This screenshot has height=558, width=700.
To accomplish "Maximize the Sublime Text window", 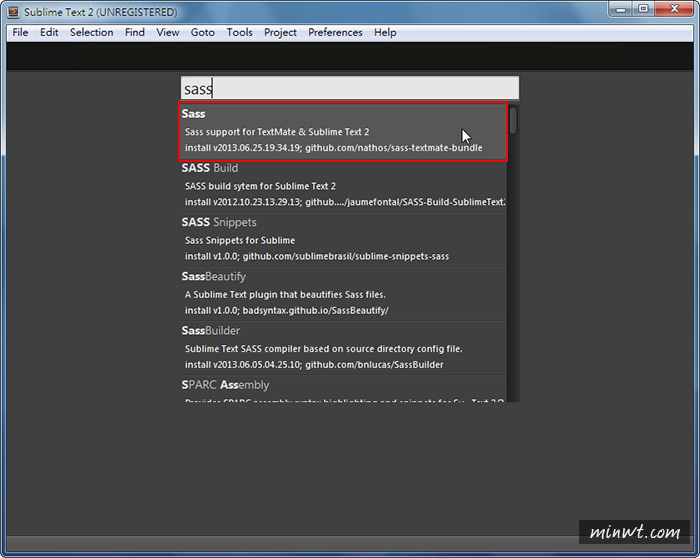I will [x=643, y=9].
